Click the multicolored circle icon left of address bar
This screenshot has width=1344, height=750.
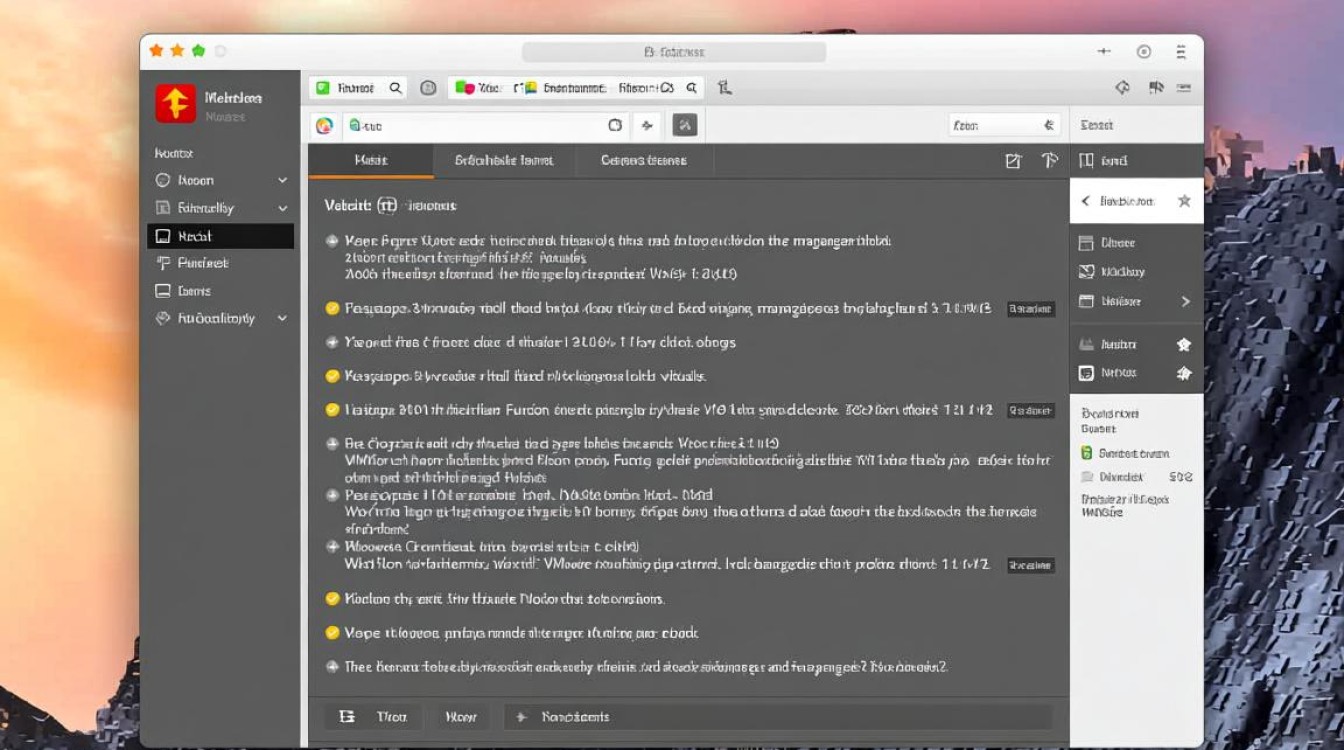click(324, 125)
